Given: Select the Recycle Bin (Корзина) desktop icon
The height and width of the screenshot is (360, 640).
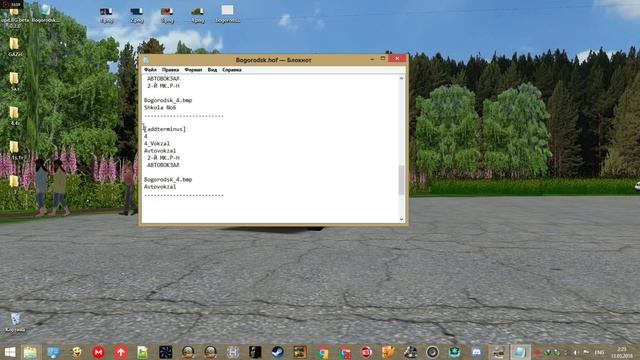Looking at the screenshot, I should (x=15, y=322).
